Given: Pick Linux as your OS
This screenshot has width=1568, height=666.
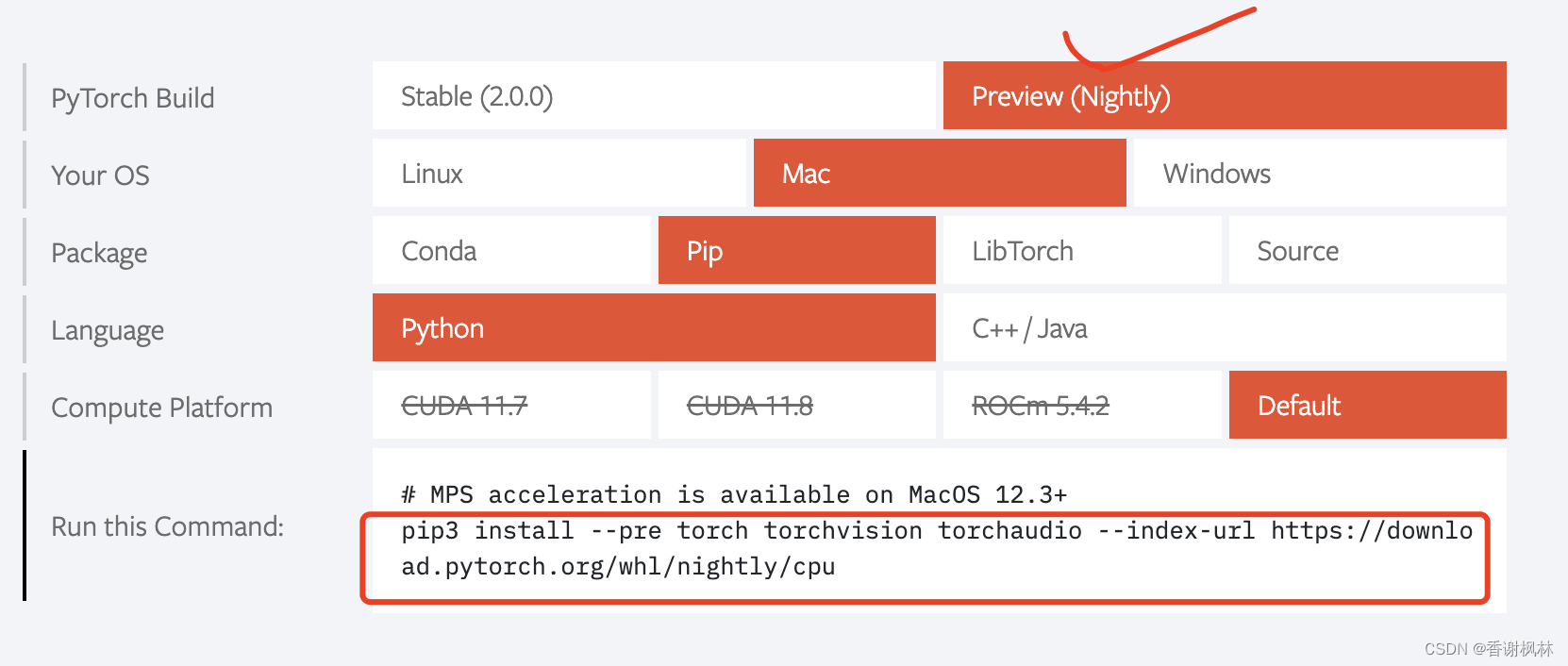Looking at the screenshot, I should (x=559, y=174).
